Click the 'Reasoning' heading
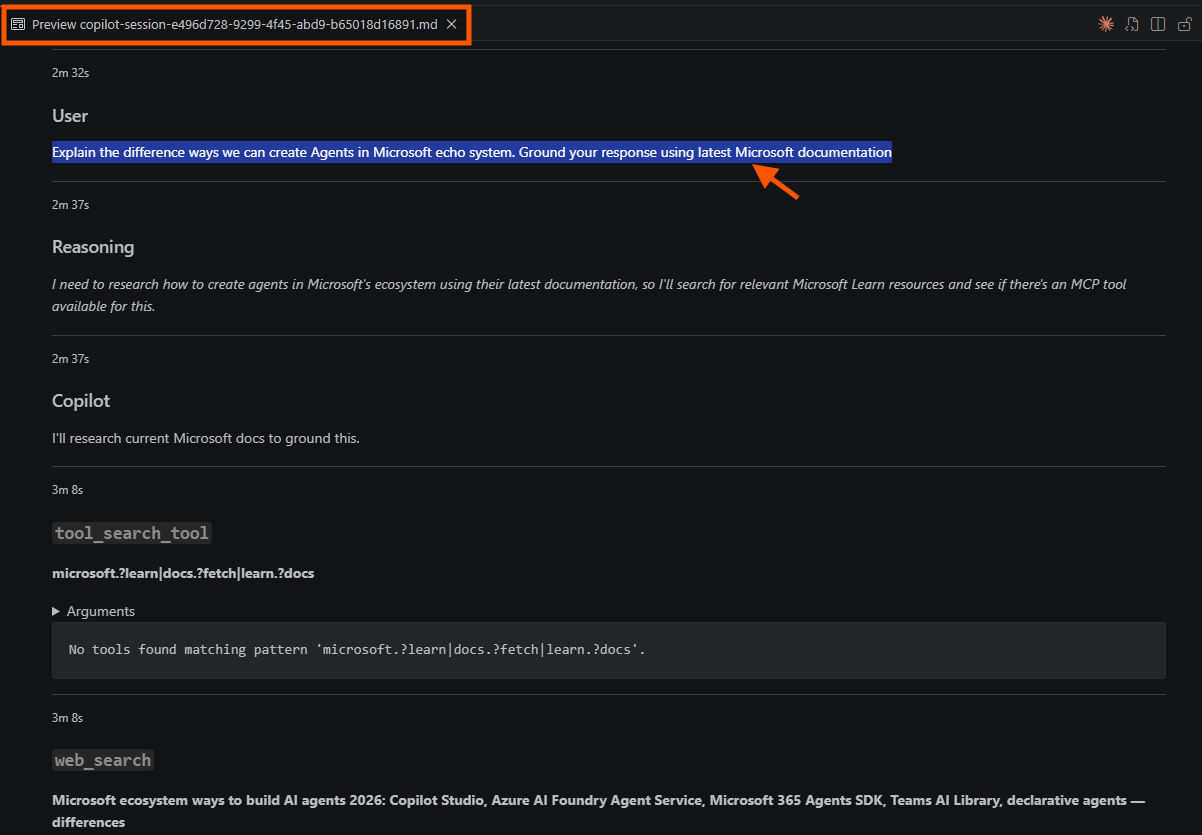The height and width of the screenshot is (835, 1202). [x=93, y=247]
